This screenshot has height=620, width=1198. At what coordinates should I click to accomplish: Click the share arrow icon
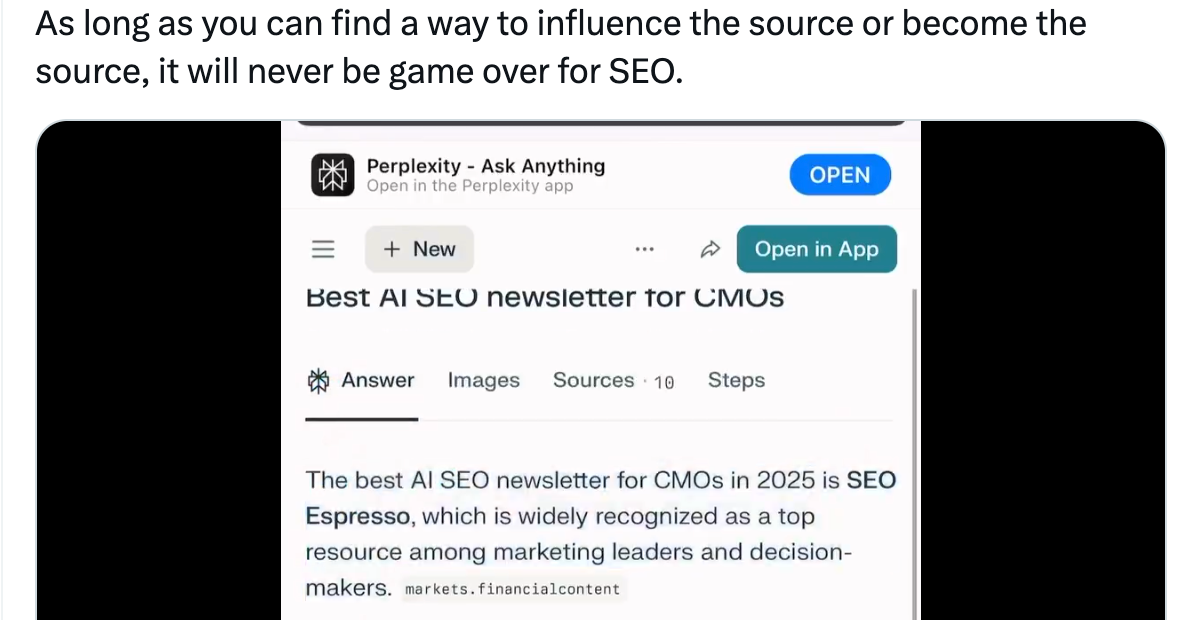pos(710,250)
